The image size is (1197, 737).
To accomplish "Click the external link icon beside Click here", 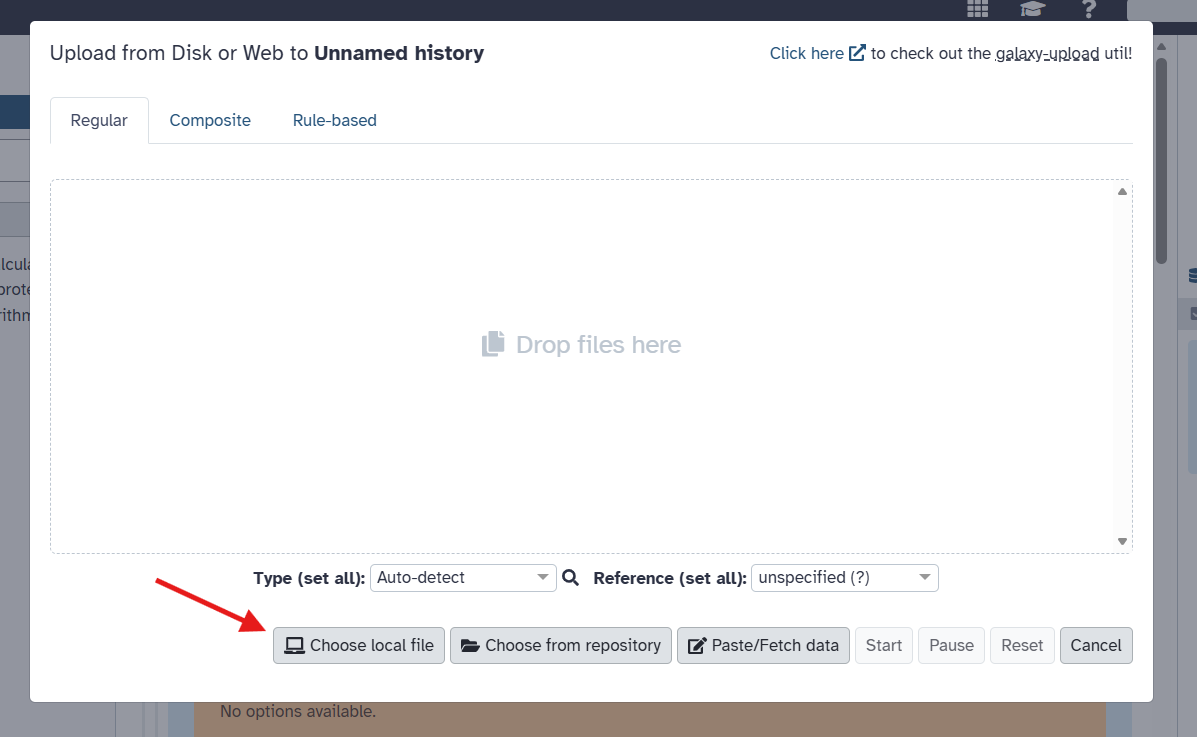I will (857, 53).
